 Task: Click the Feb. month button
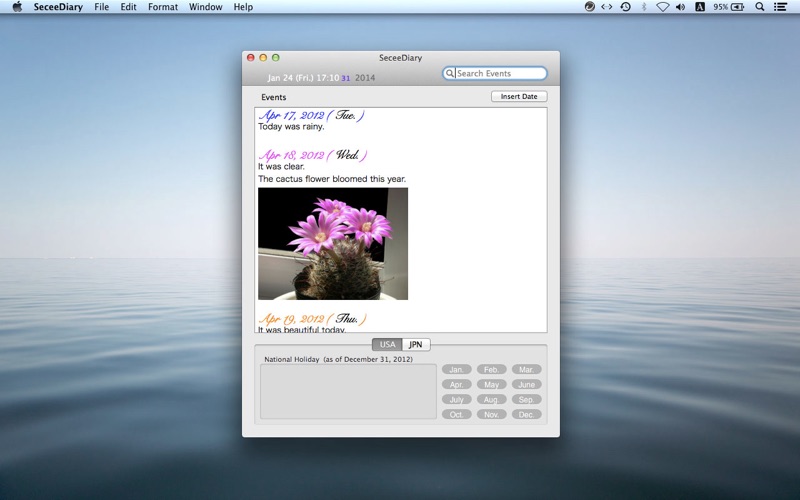pos(491,369)
